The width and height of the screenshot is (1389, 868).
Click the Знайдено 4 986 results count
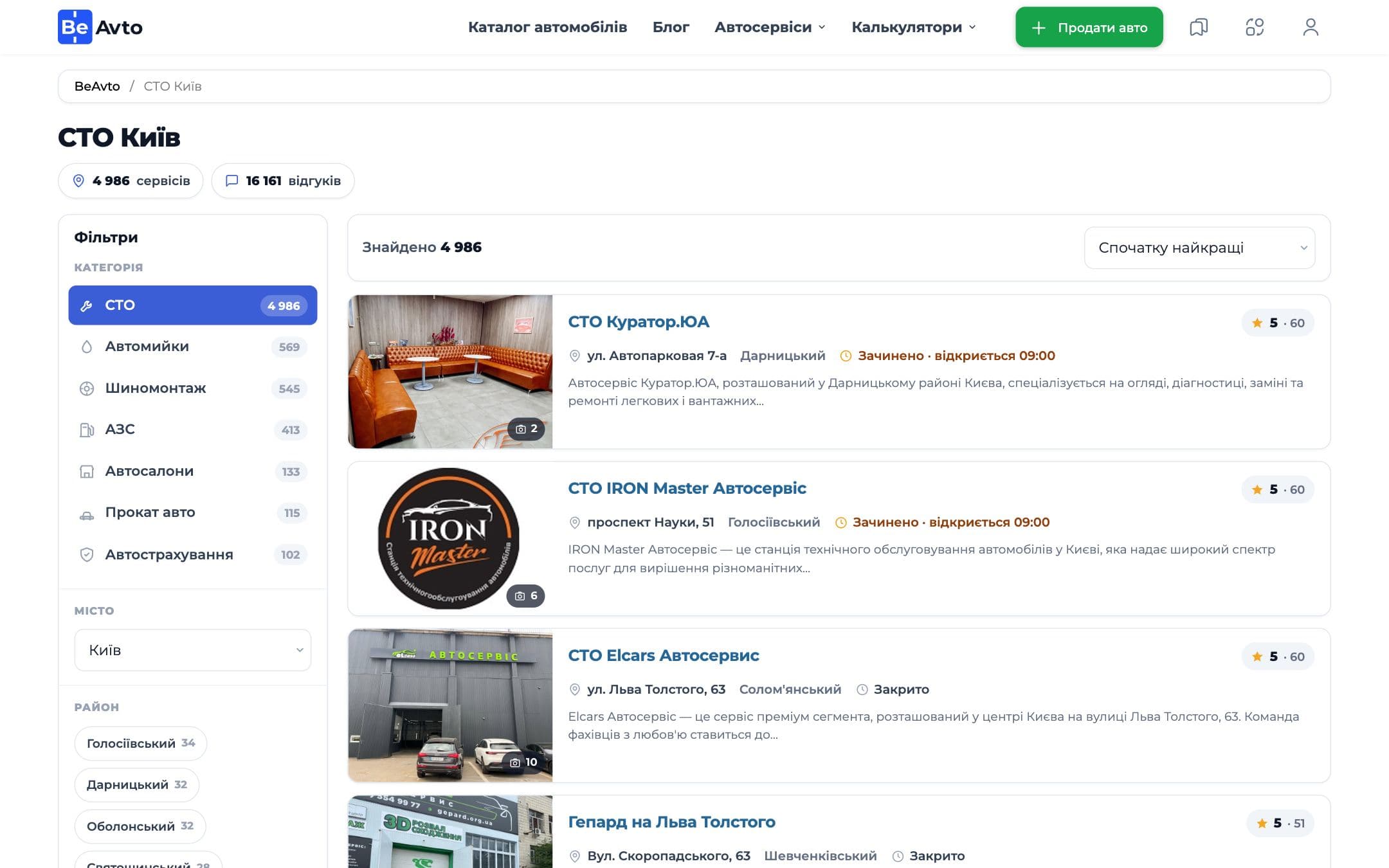[422, 248]
